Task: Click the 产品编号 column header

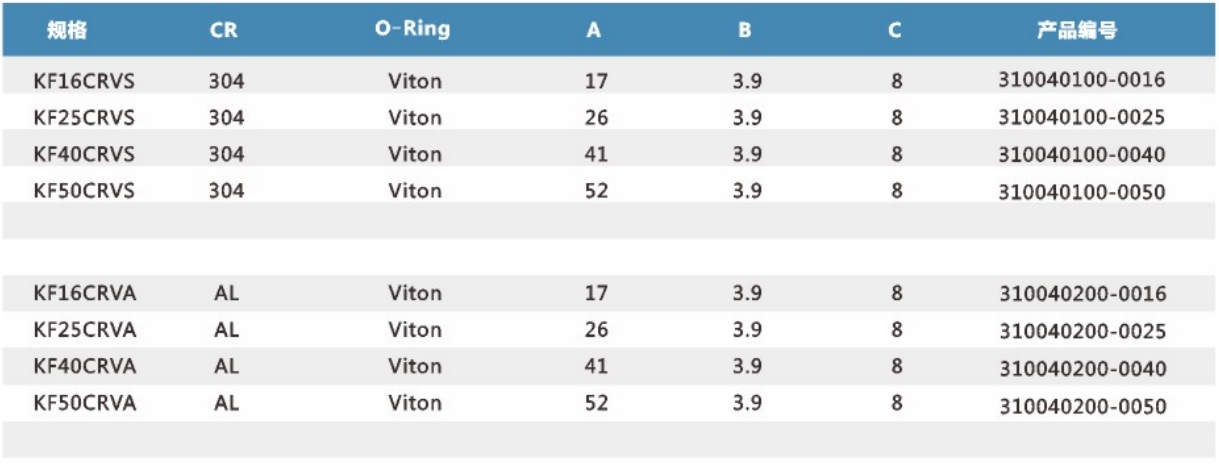Action: point(1077,31)
